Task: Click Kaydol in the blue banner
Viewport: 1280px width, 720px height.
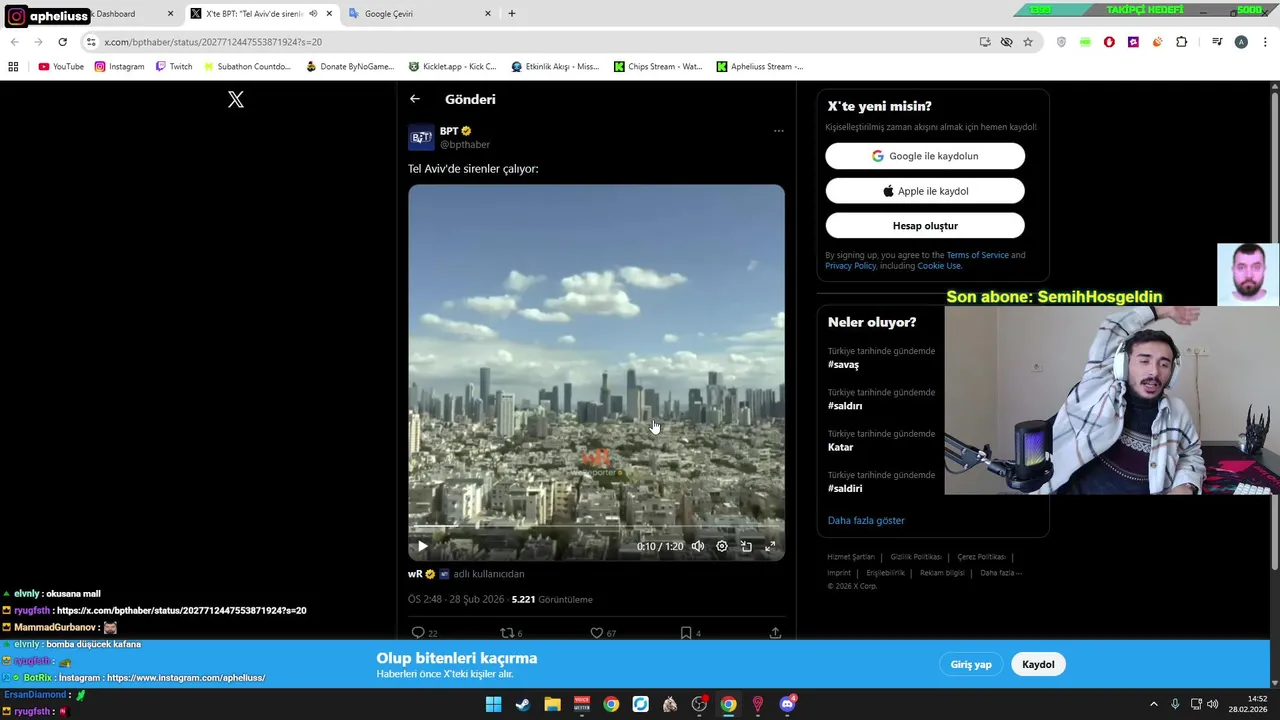Action: [1038, 664]
